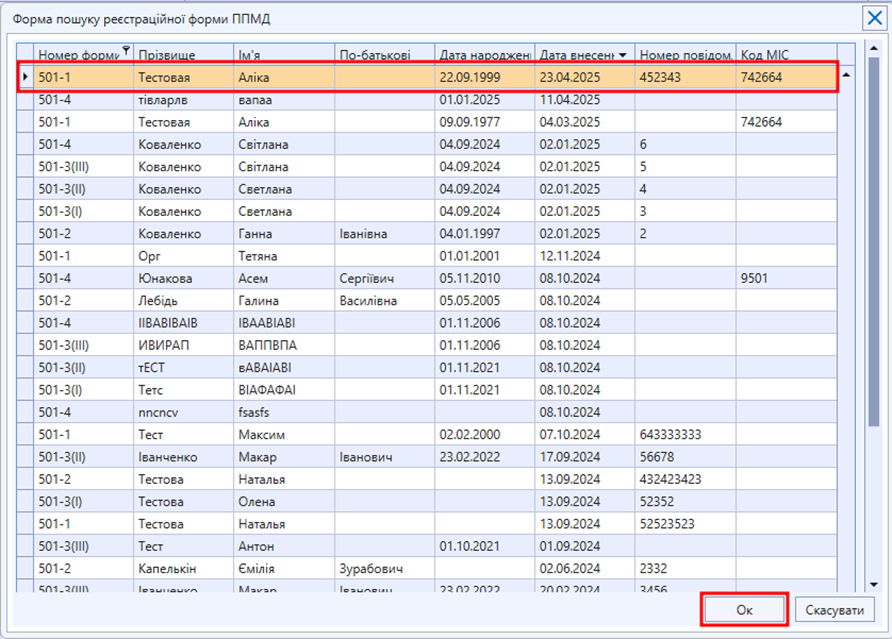Image resolution: width=892 pixels, height=639 pixels.
Task: Select the patronymic cell Сергіївич
Action: [385, 278]
